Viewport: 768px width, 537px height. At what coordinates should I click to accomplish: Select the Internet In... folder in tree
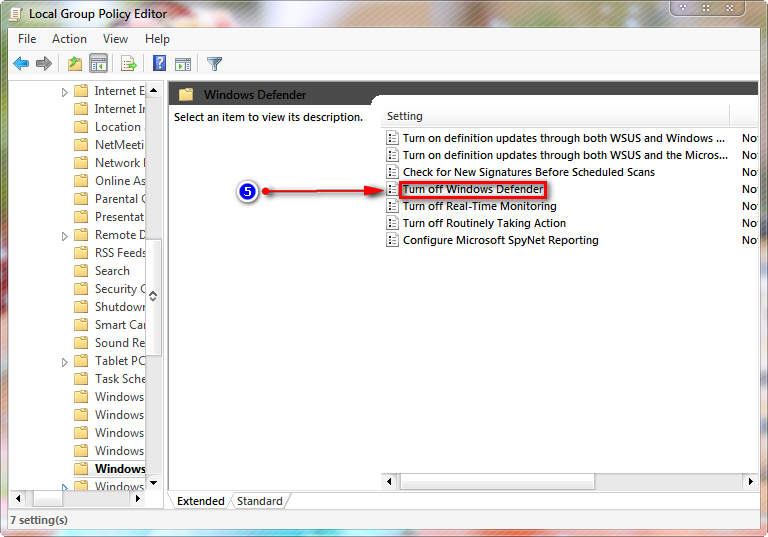pos(120,109)
